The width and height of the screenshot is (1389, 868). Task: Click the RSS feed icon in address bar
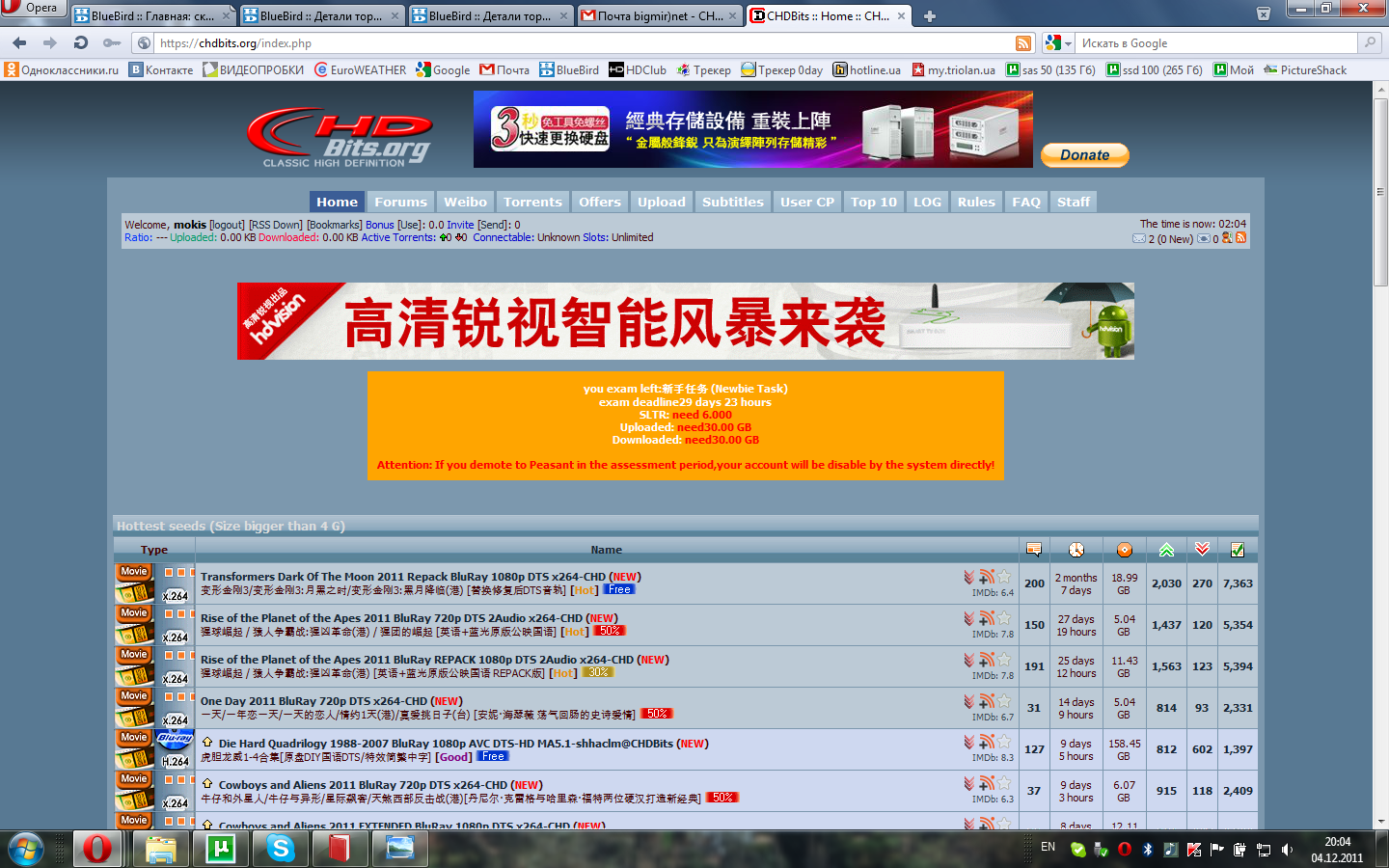(1023, 43)
